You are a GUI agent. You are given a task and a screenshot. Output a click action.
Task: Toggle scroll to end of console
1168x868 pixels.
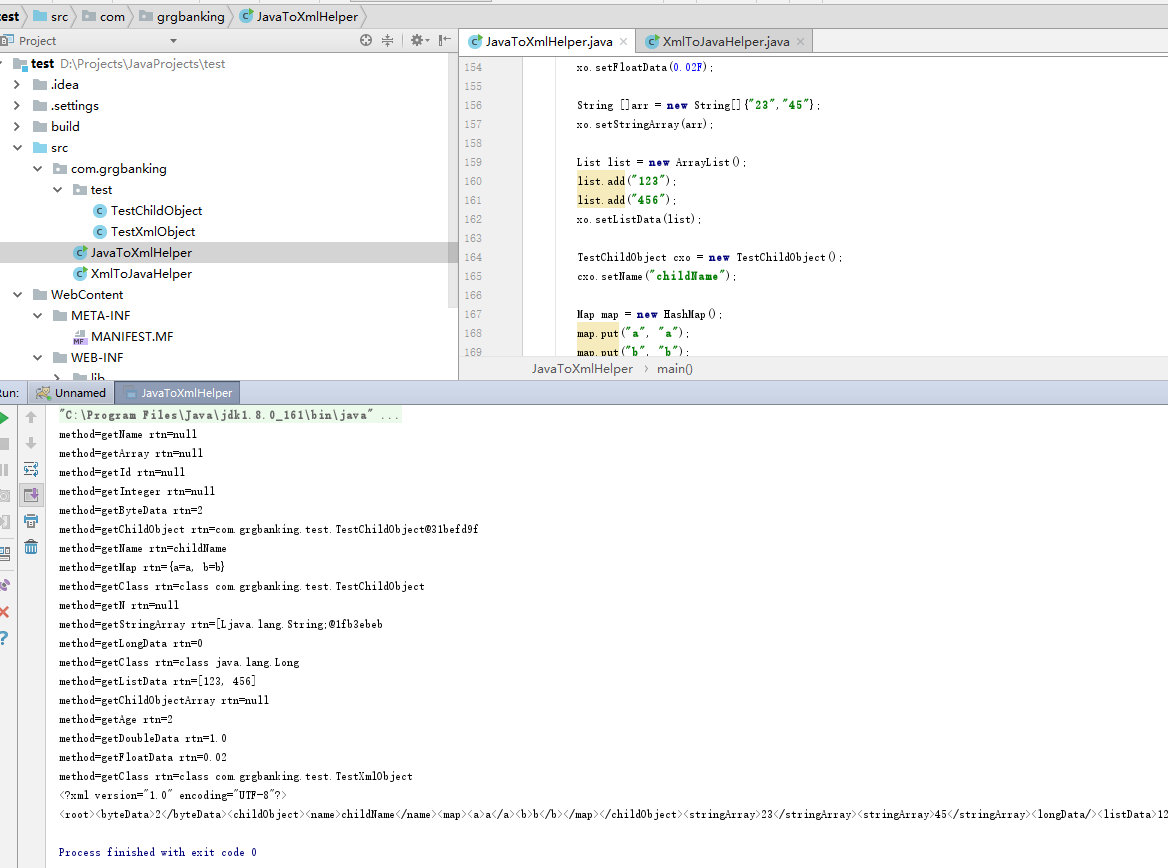tap(31, 495)
